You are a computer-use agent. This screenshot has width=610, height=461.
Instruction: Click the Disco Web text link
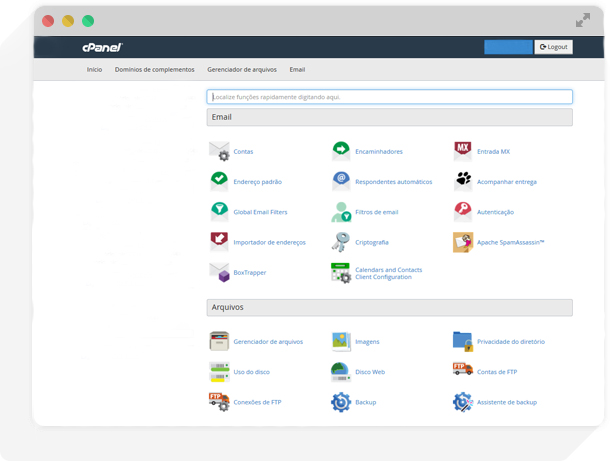[370, 372]
